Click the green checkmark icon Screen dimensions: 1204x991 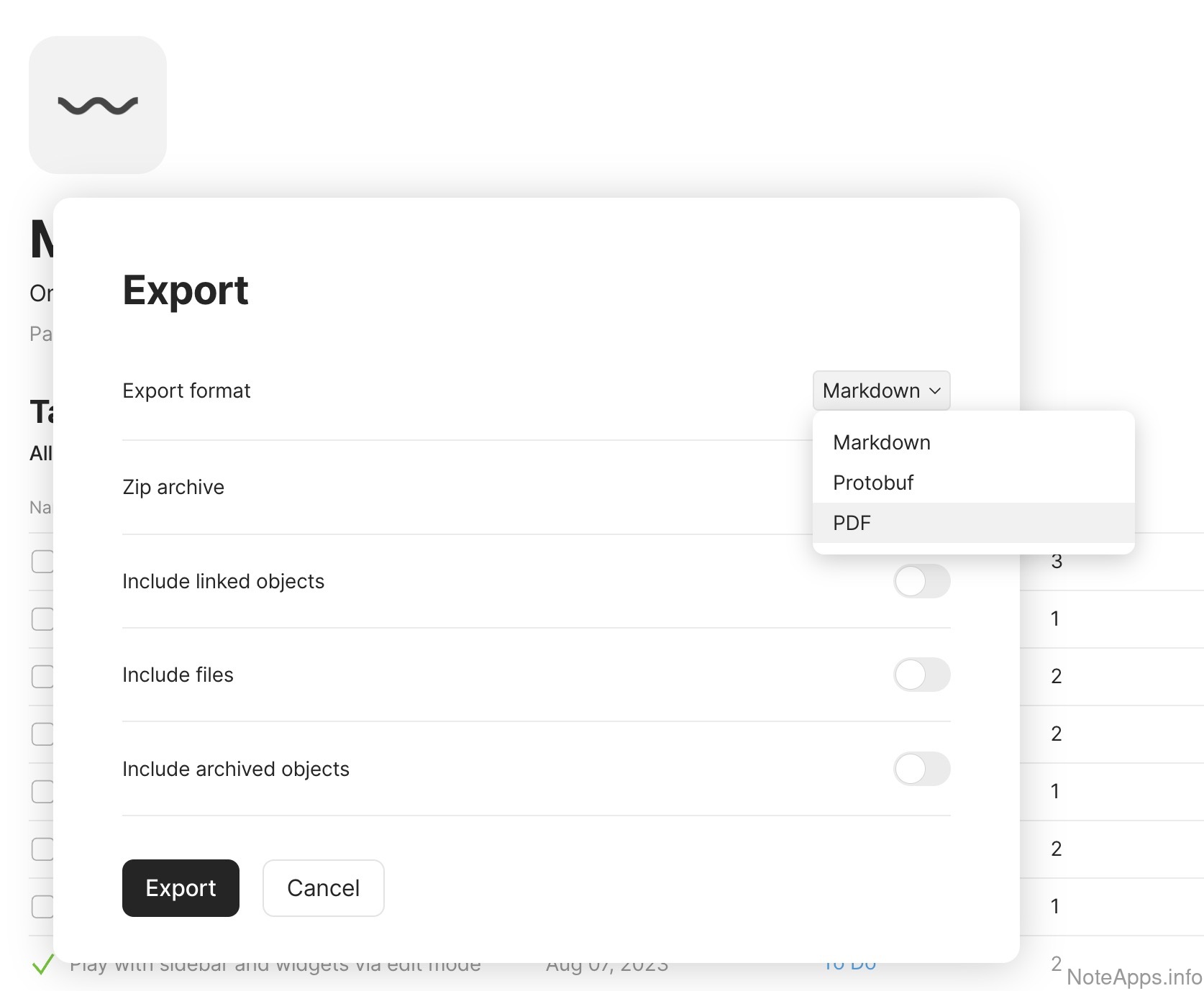pos(43,964)
